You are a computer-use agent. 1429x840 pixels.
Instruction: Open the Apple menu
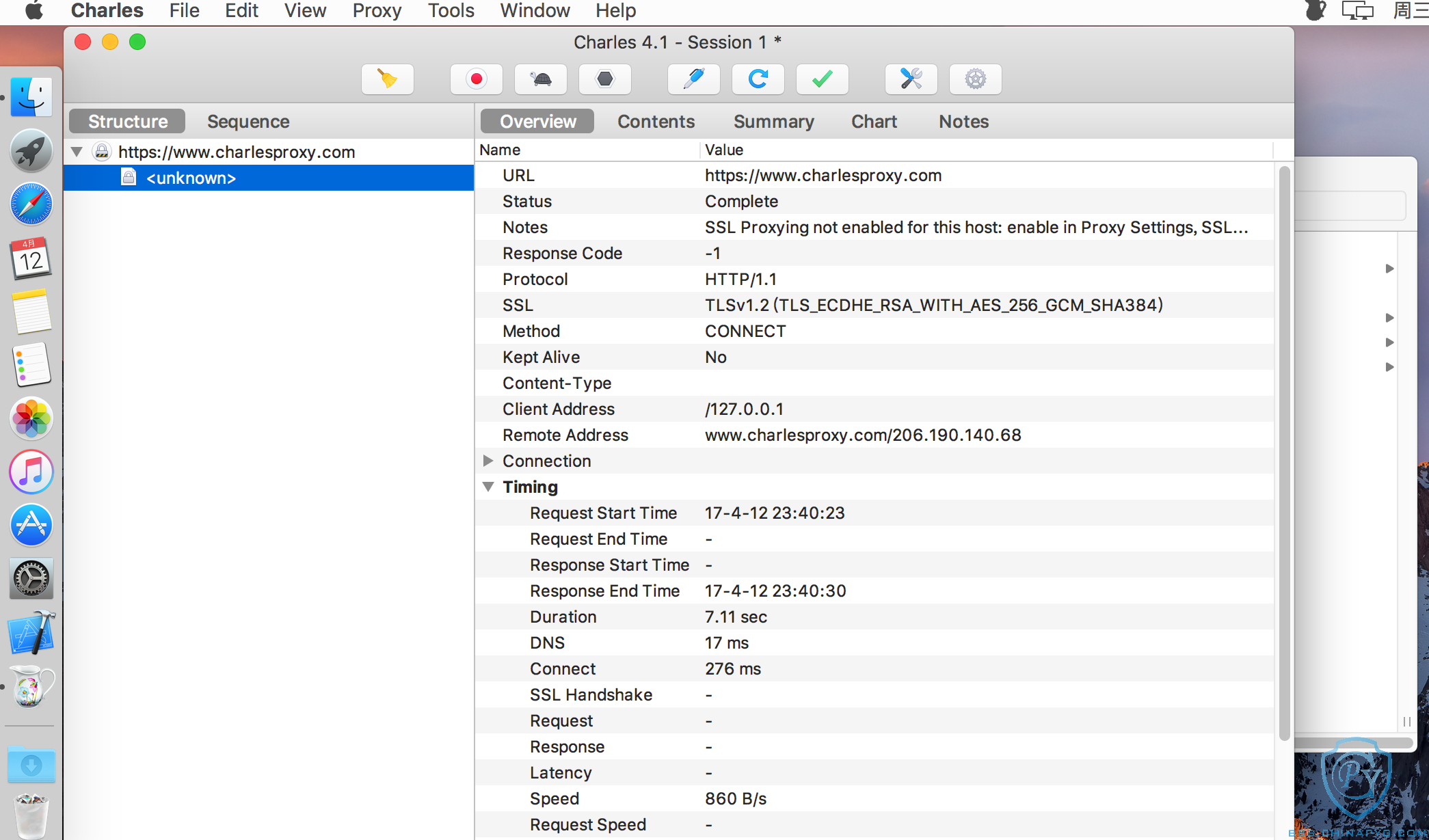[34, 11]
